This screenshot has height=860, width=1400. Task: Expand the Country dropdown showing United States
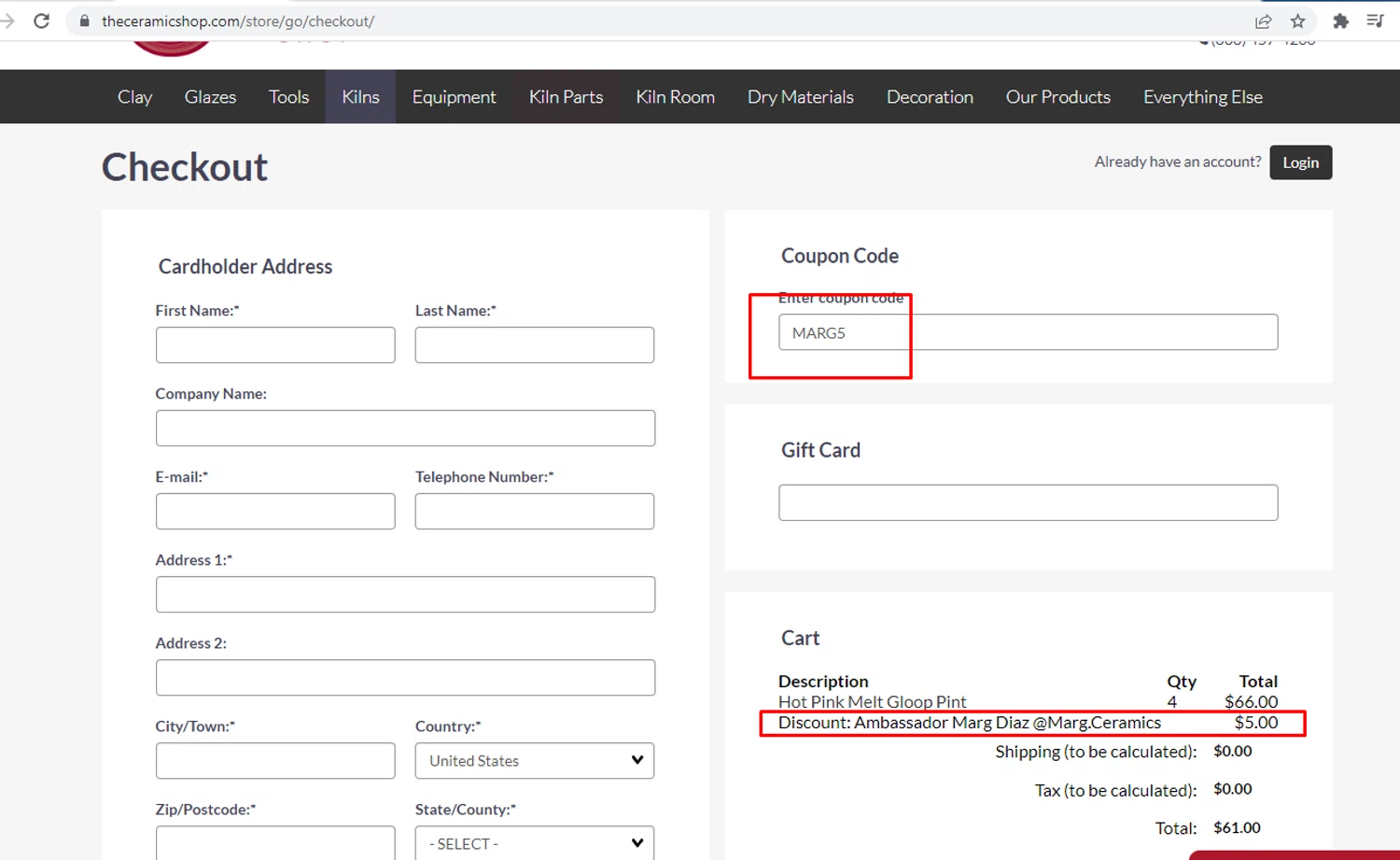535,760
